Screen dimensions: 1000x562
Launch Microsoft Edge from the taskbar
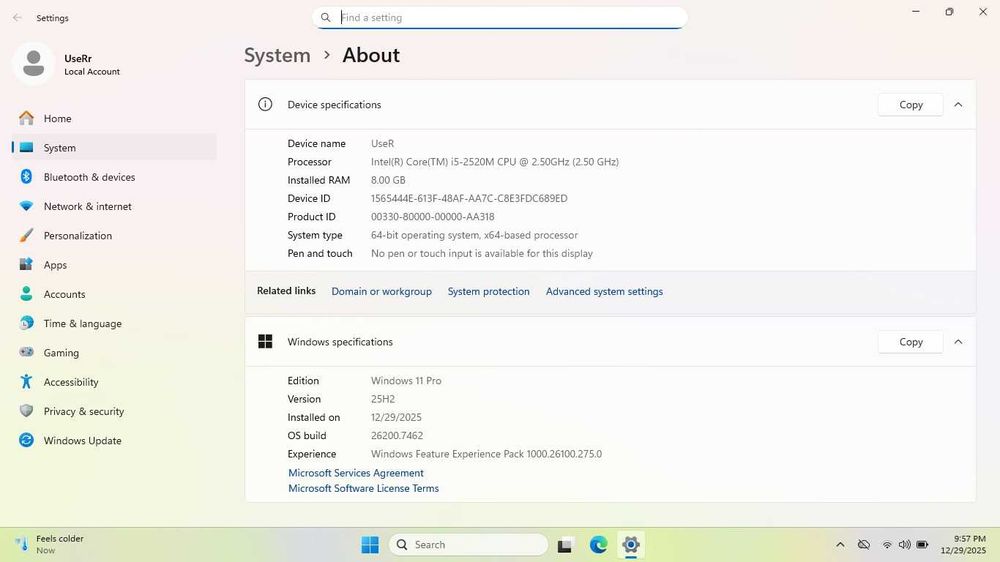point(598,545)
